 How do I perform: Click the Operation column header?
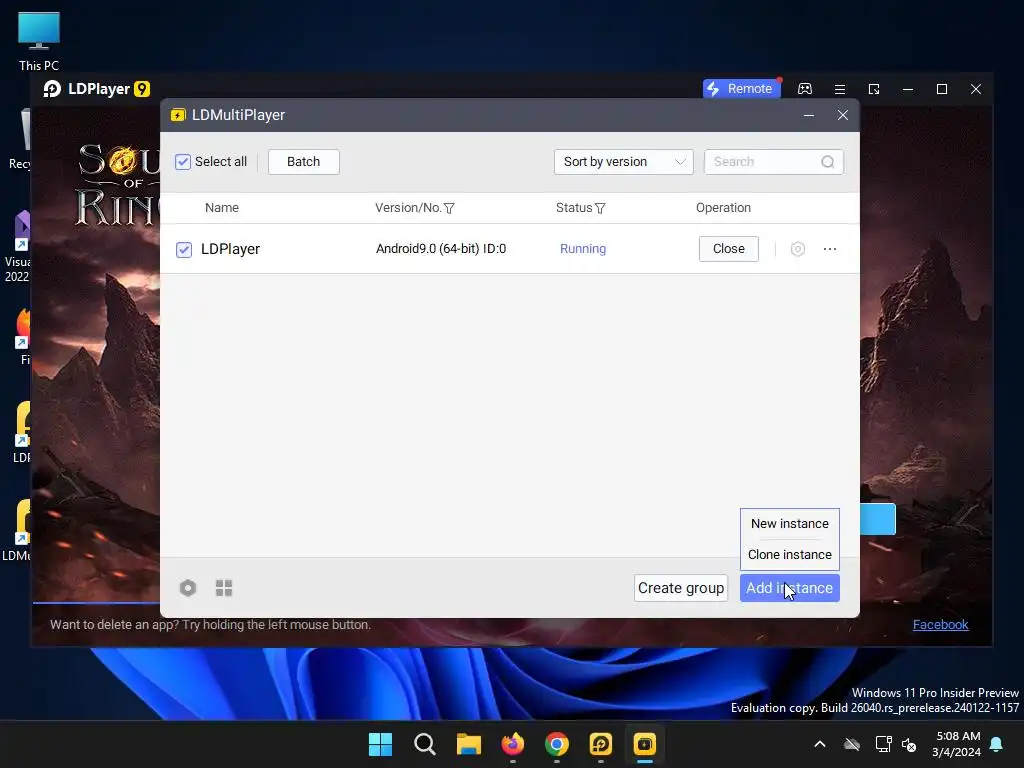point(723,208)
